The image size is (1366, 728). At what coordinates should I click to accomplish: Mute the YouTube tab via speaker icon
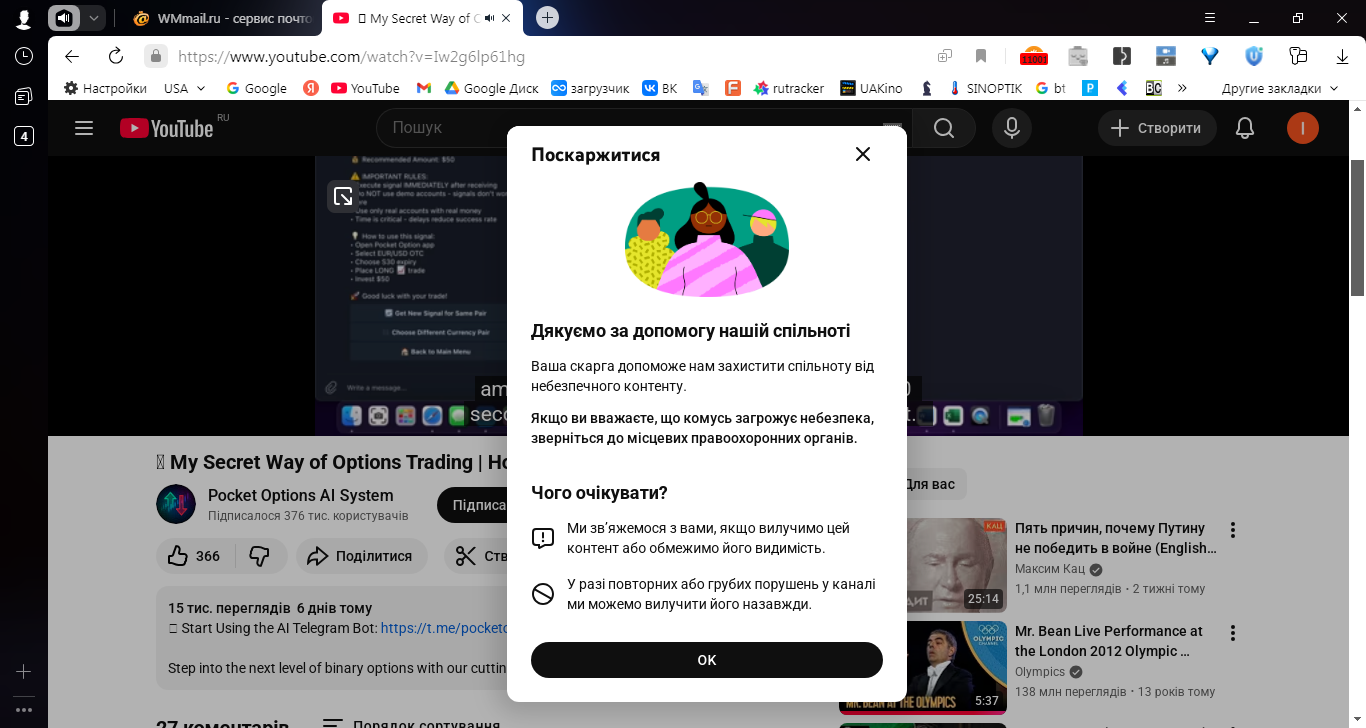(x=490, y=18)
